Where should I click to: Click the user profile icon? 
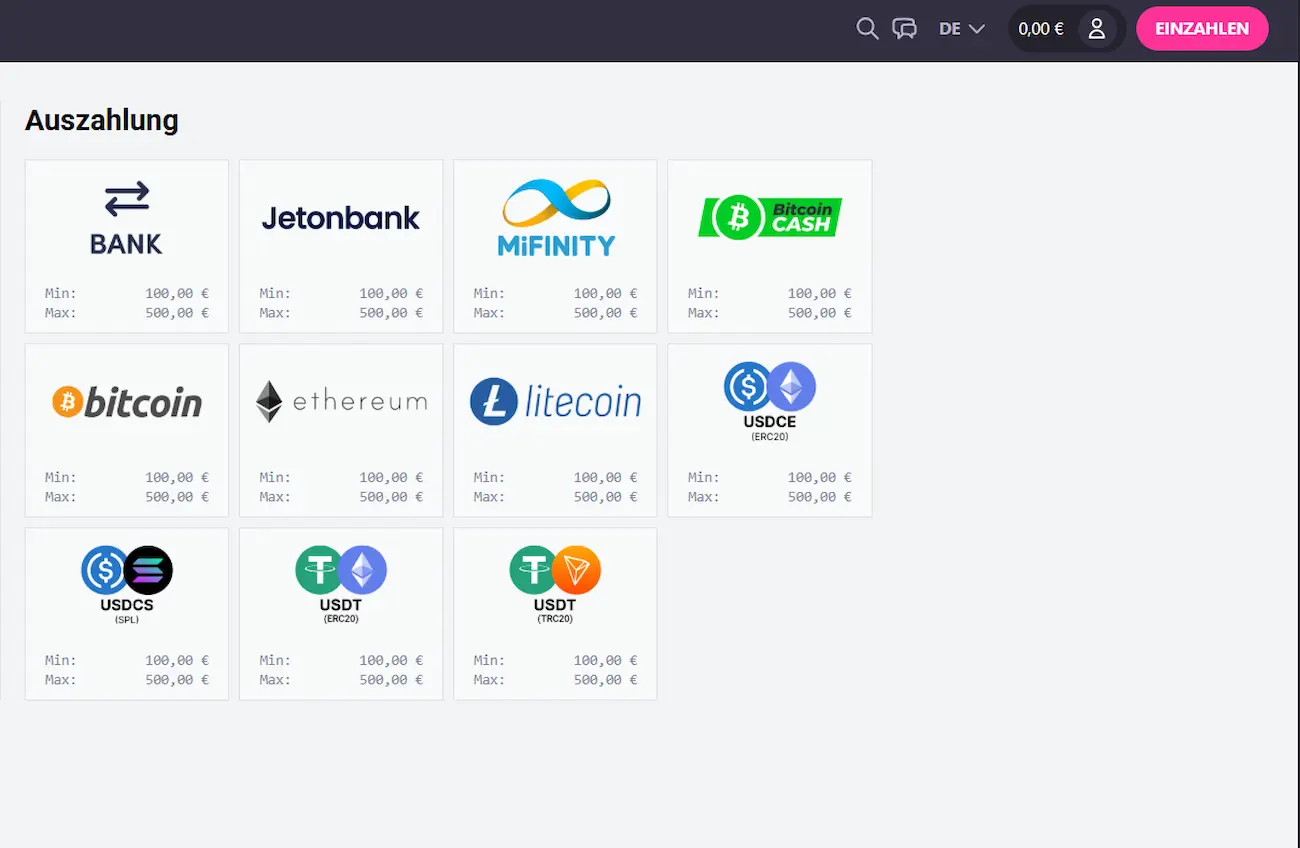coord(1097,29)
